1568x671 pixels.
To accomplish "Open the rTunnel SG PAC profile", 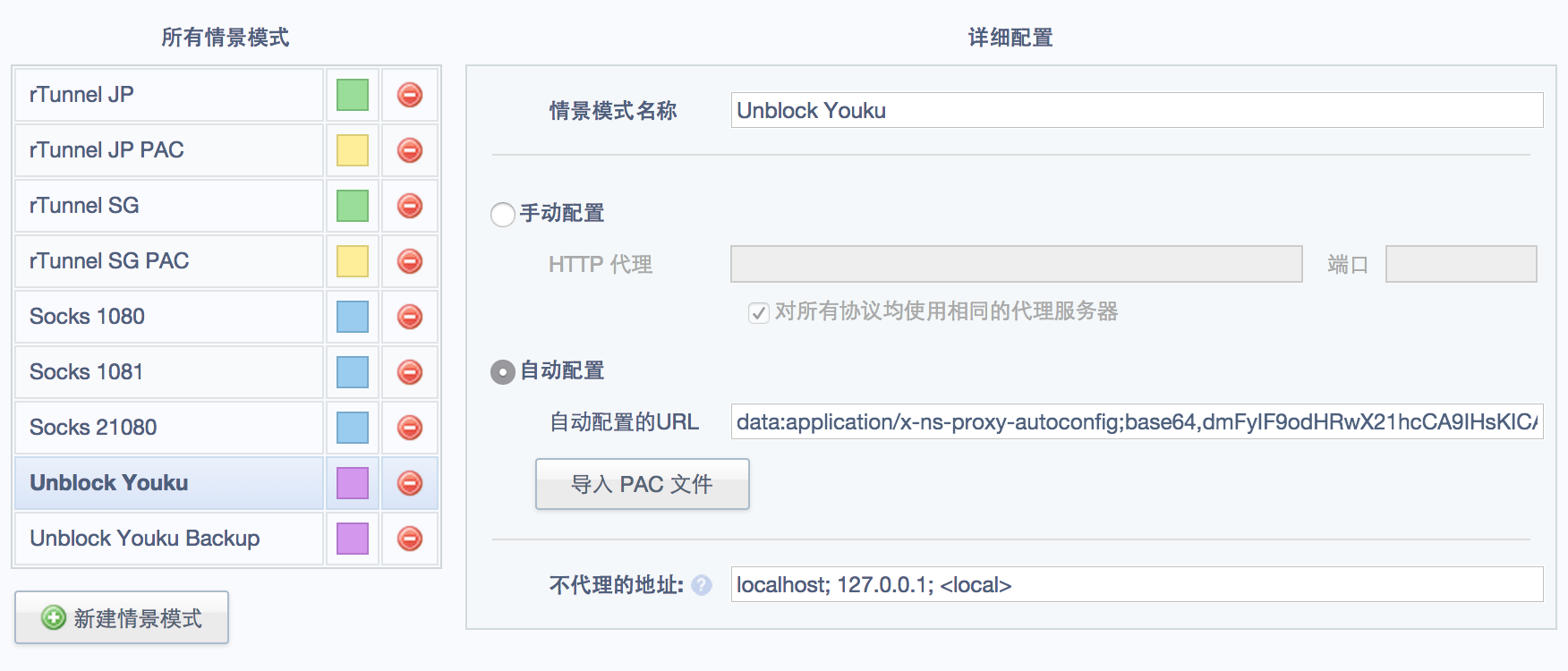I will [x=169, y=261].
